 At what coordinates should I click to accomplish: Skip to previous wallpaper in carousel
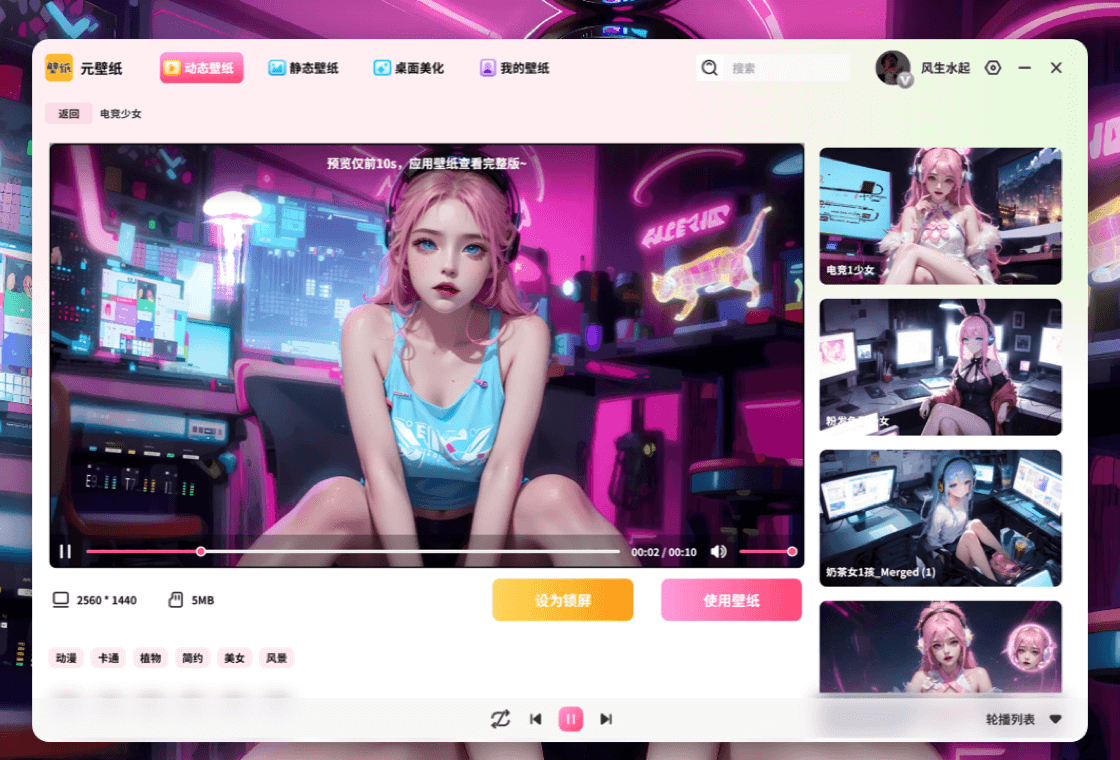coord(536,719)
